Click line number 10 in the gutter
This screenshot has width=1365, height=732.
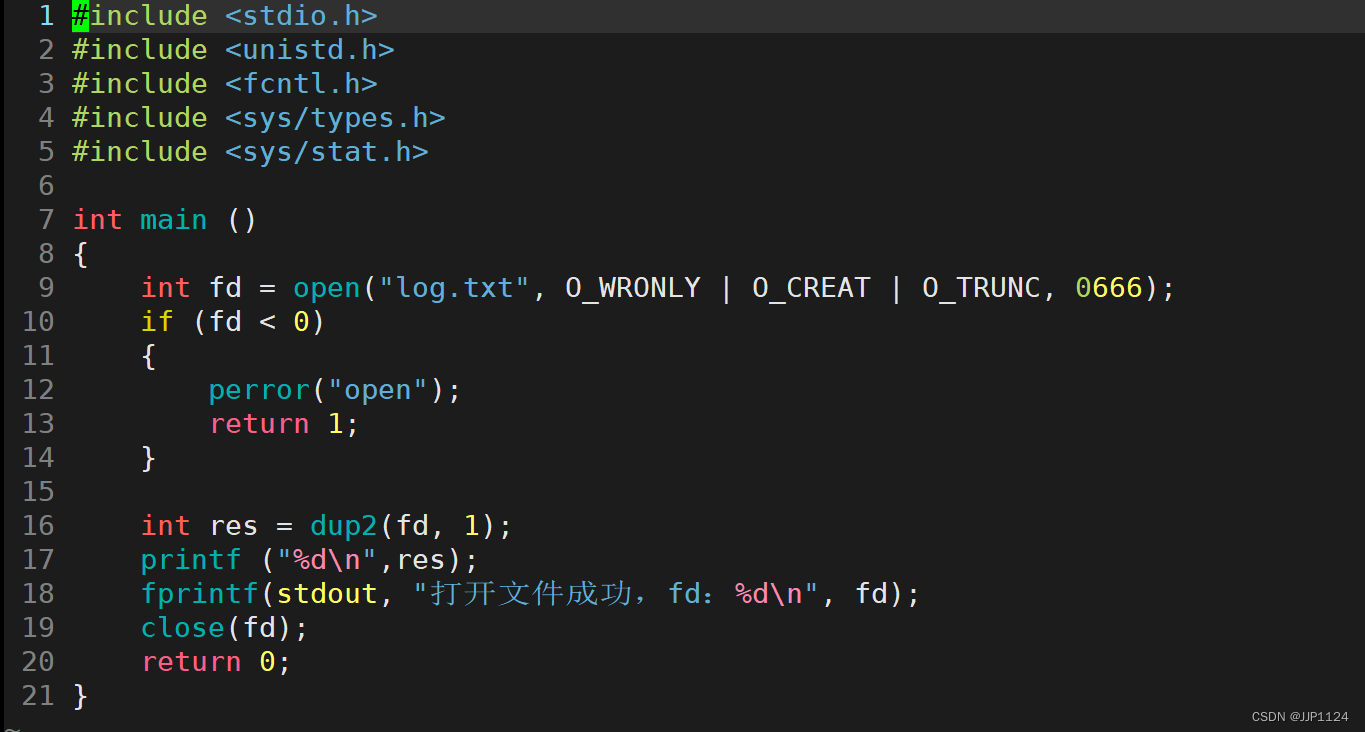click(x=38, y=322)
